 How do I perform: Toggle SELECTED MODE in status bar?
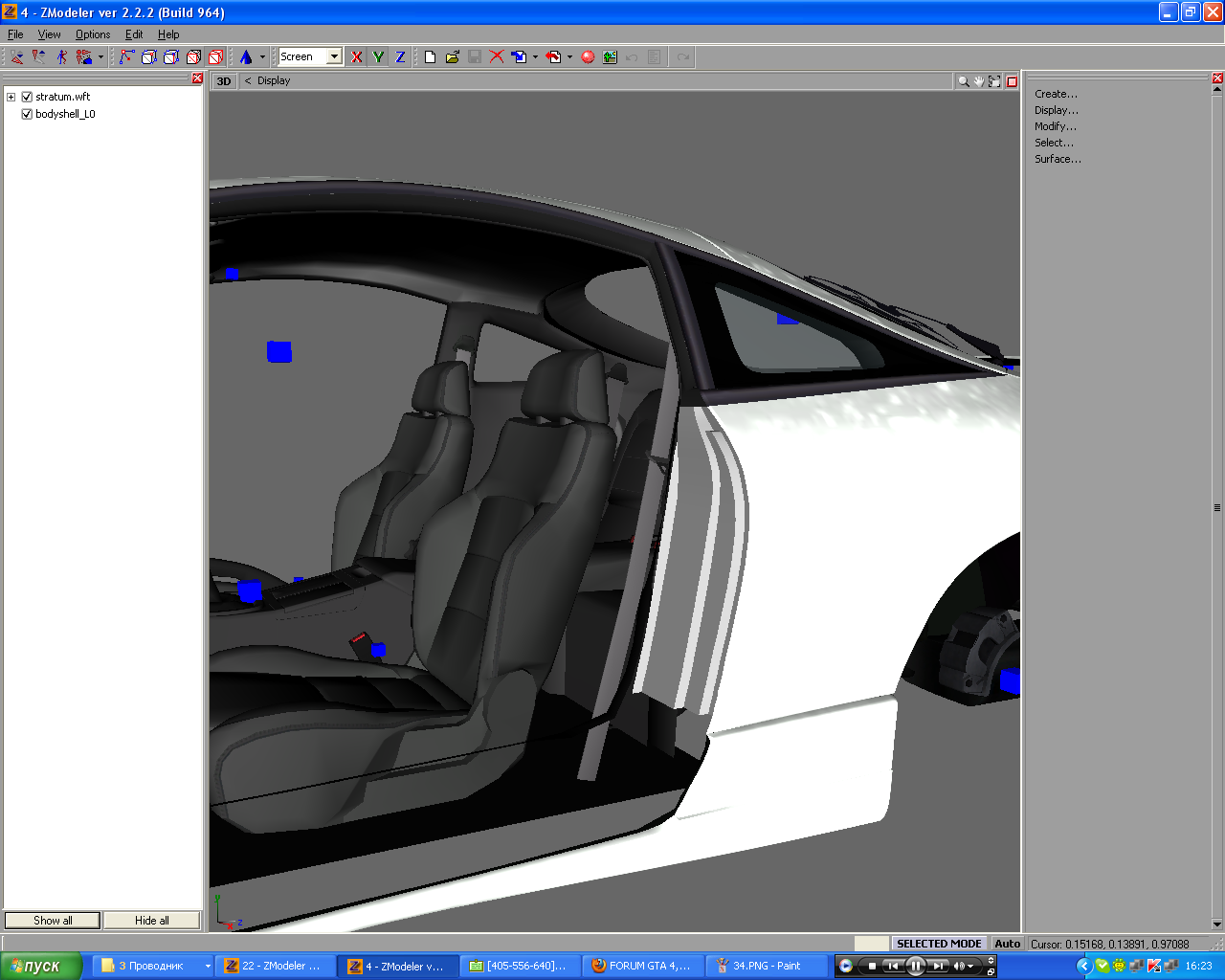point(938,944)
